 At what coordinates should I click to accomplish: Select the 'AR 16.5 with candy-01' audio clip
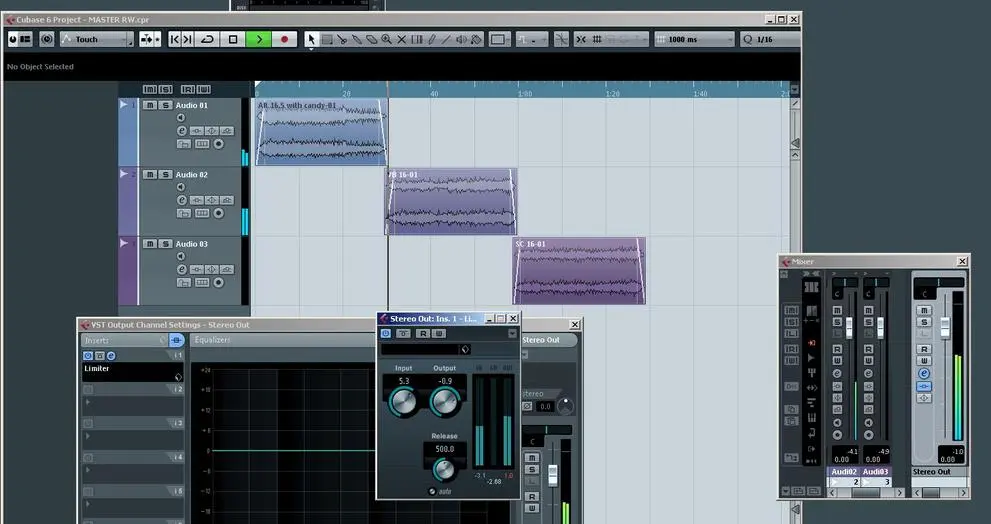click(322, 132)
